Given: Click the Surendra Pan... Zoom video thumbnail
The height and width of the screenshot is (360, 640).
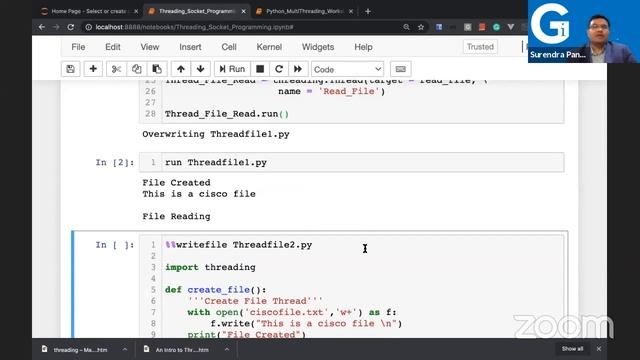Looking at the screenshot, I should [x=584, y=31].
